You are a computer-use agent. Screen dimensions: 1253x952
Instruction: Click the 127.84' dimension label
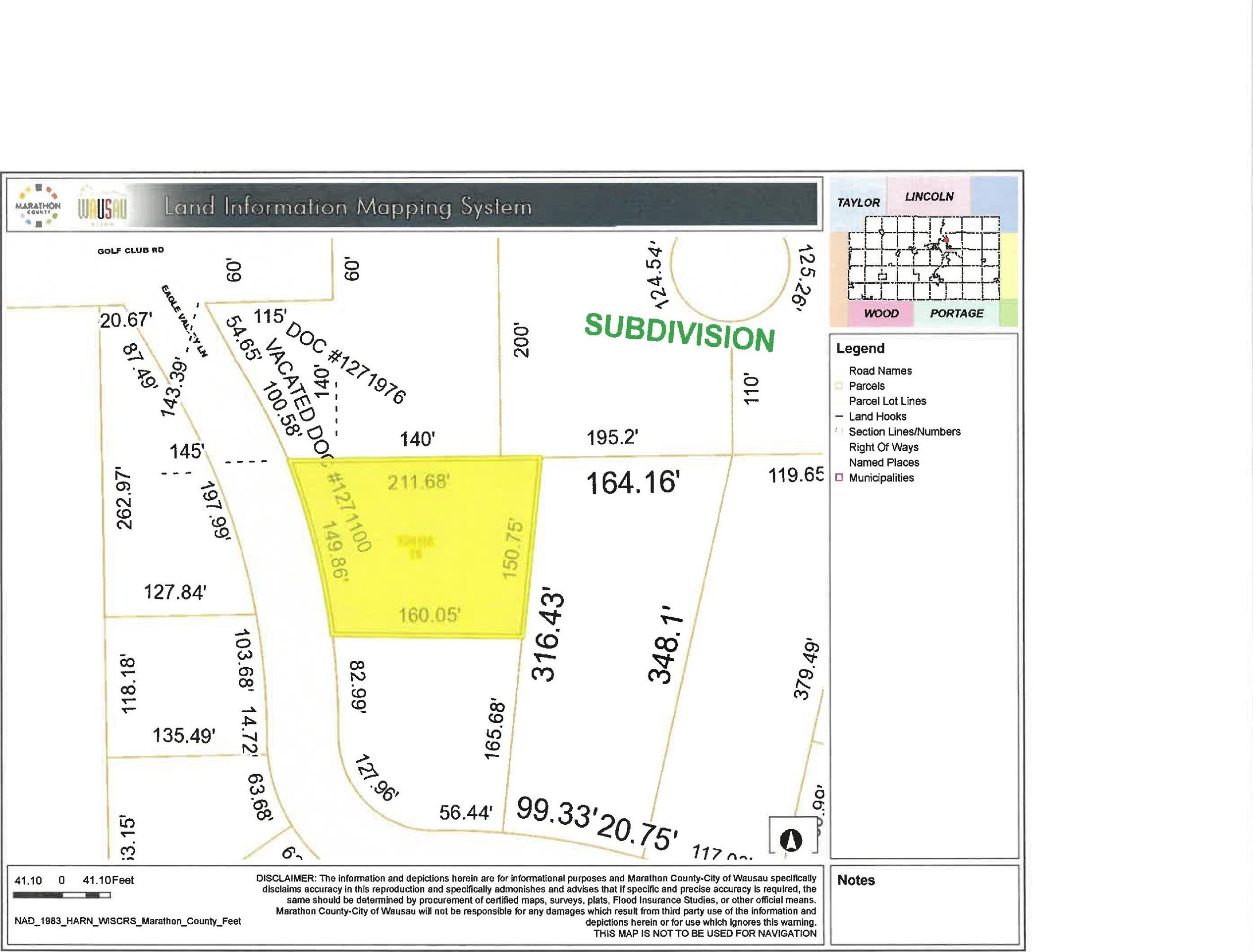tap(175, 592)
